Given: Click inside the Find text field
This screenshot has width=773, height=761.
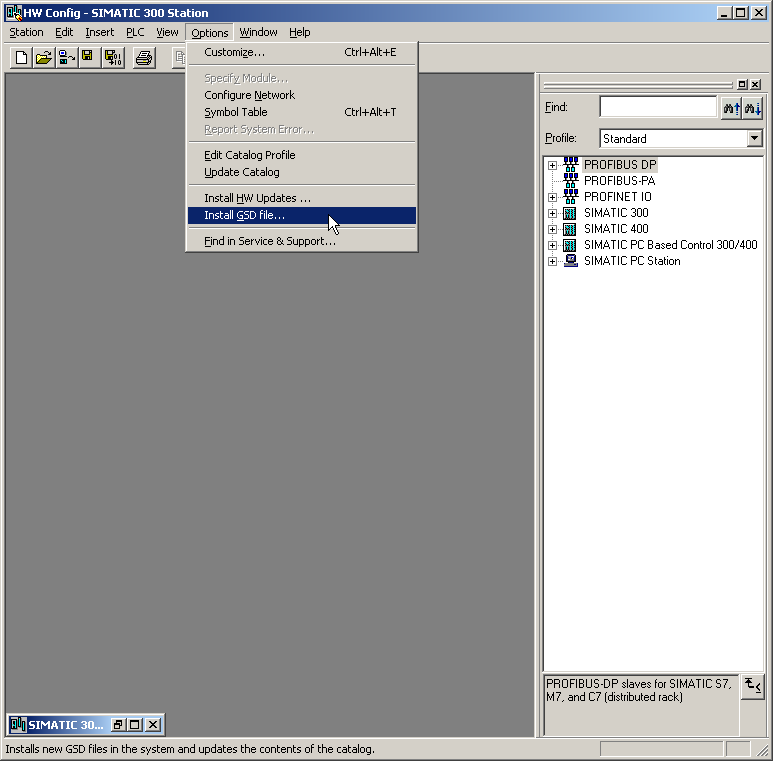Looking at the screenshot, I should coord(658,107).
